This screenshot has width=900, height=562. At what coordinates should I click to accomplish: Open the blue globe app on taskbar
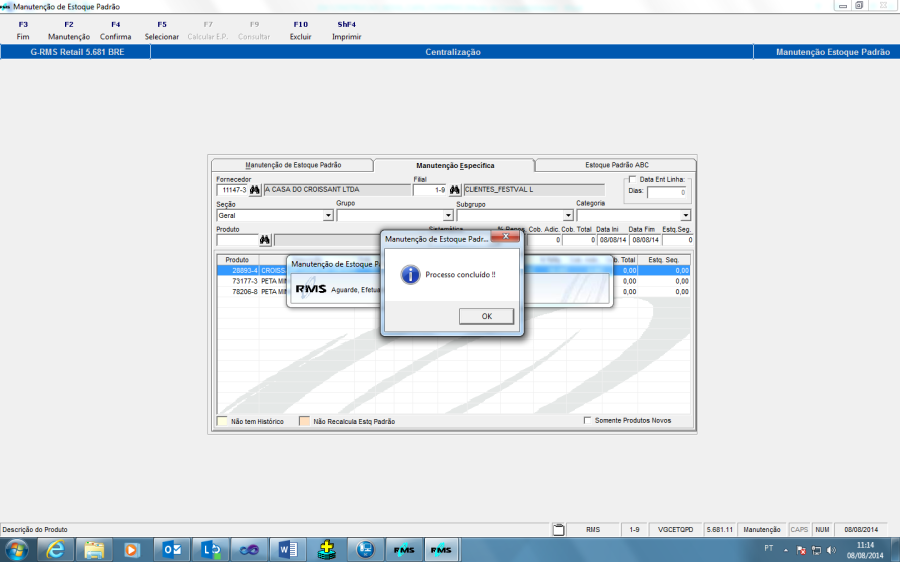coord(365,550)
